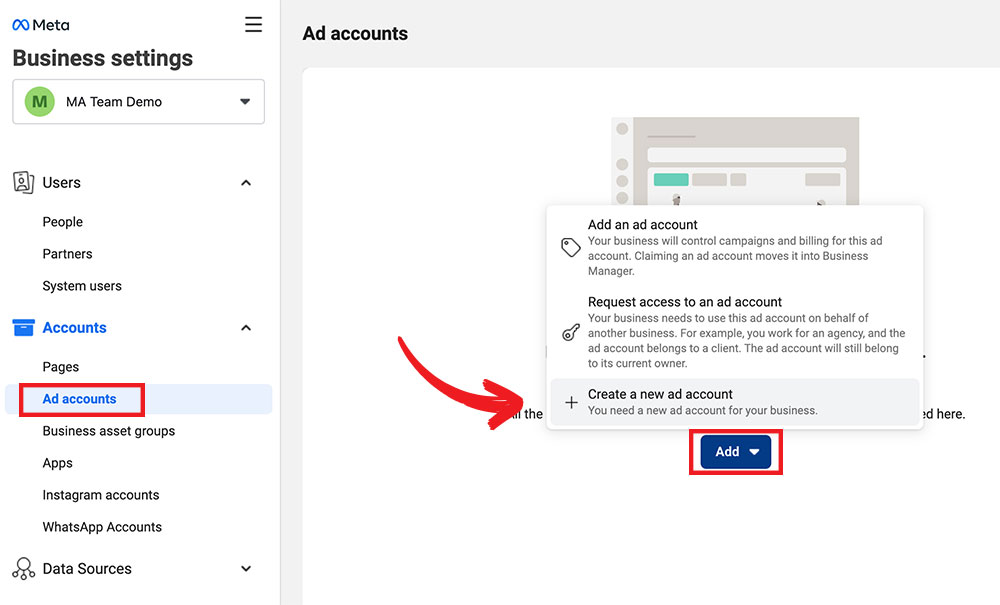The height and width of the screenshot is (605, 1000).
Task: Open Business asset groups
Action: click(109, 431)
